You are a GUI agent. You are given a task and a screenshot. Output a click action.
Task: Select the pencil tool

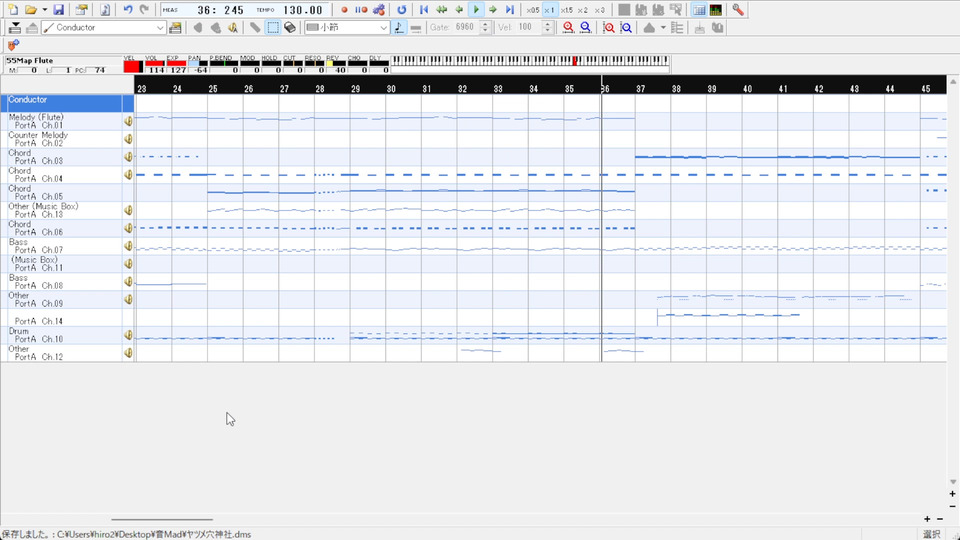coord(255,28)
